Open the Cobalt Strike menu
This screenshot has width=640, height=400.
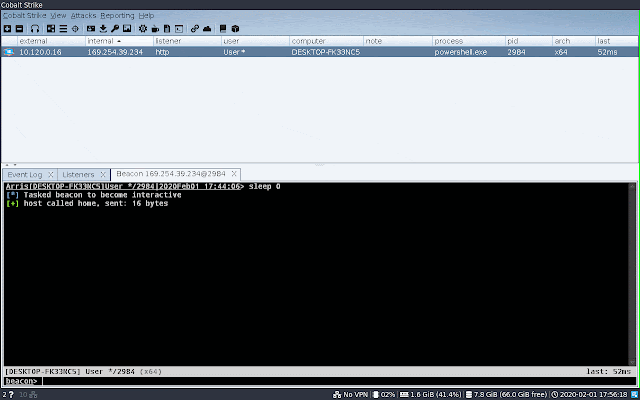coord(24,16)
